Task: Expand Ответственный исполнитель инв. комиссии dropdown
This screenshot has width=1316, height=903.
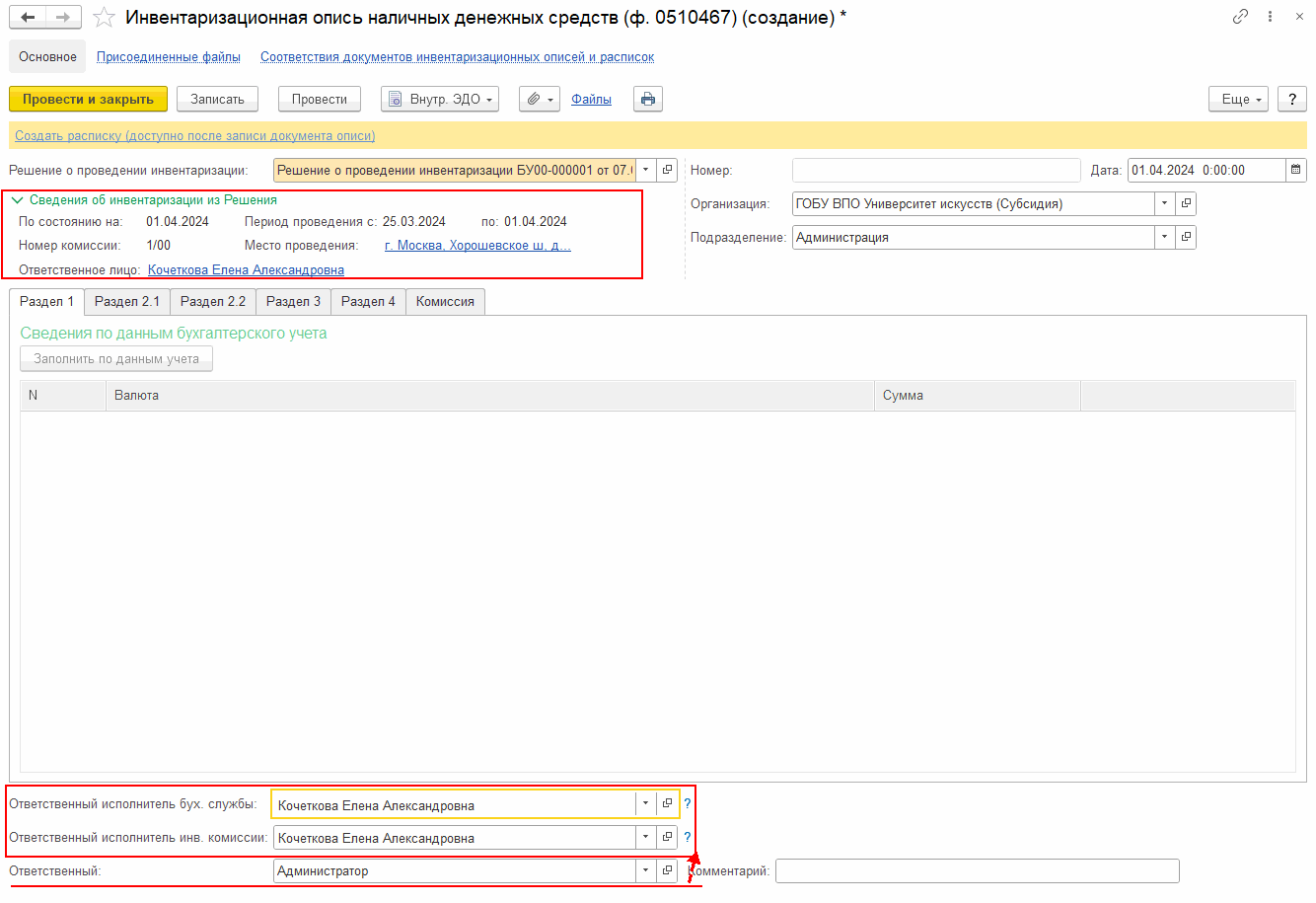Action: coord(646,837)
